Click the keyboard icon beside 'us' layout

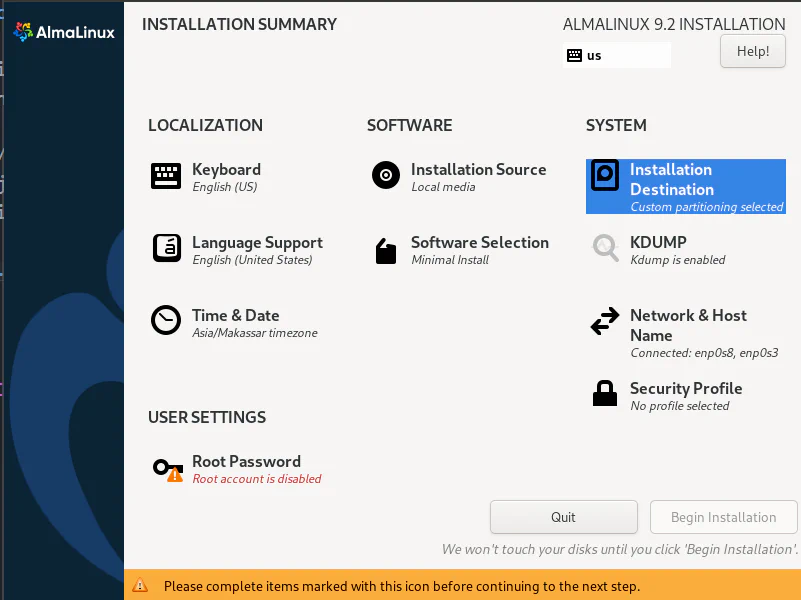coord(574,55)
